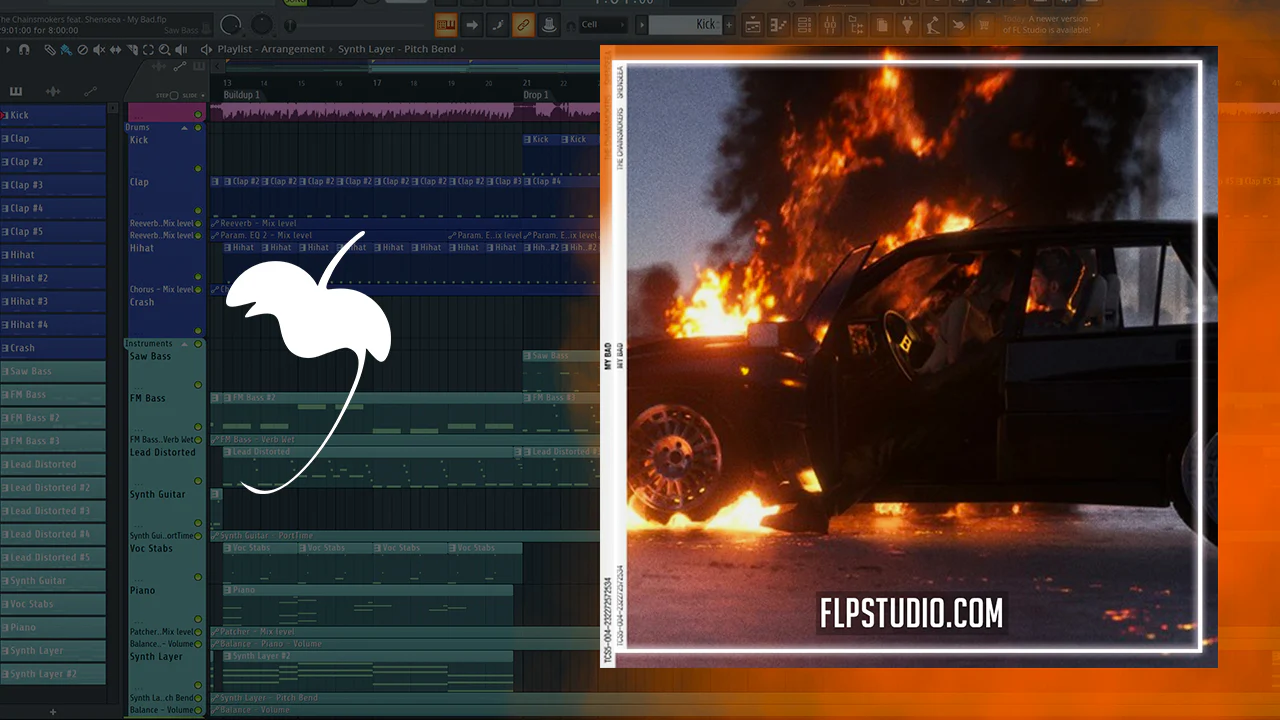
Task: Choose the Select tool in playlist toolbar
Action: coord(148,49)
